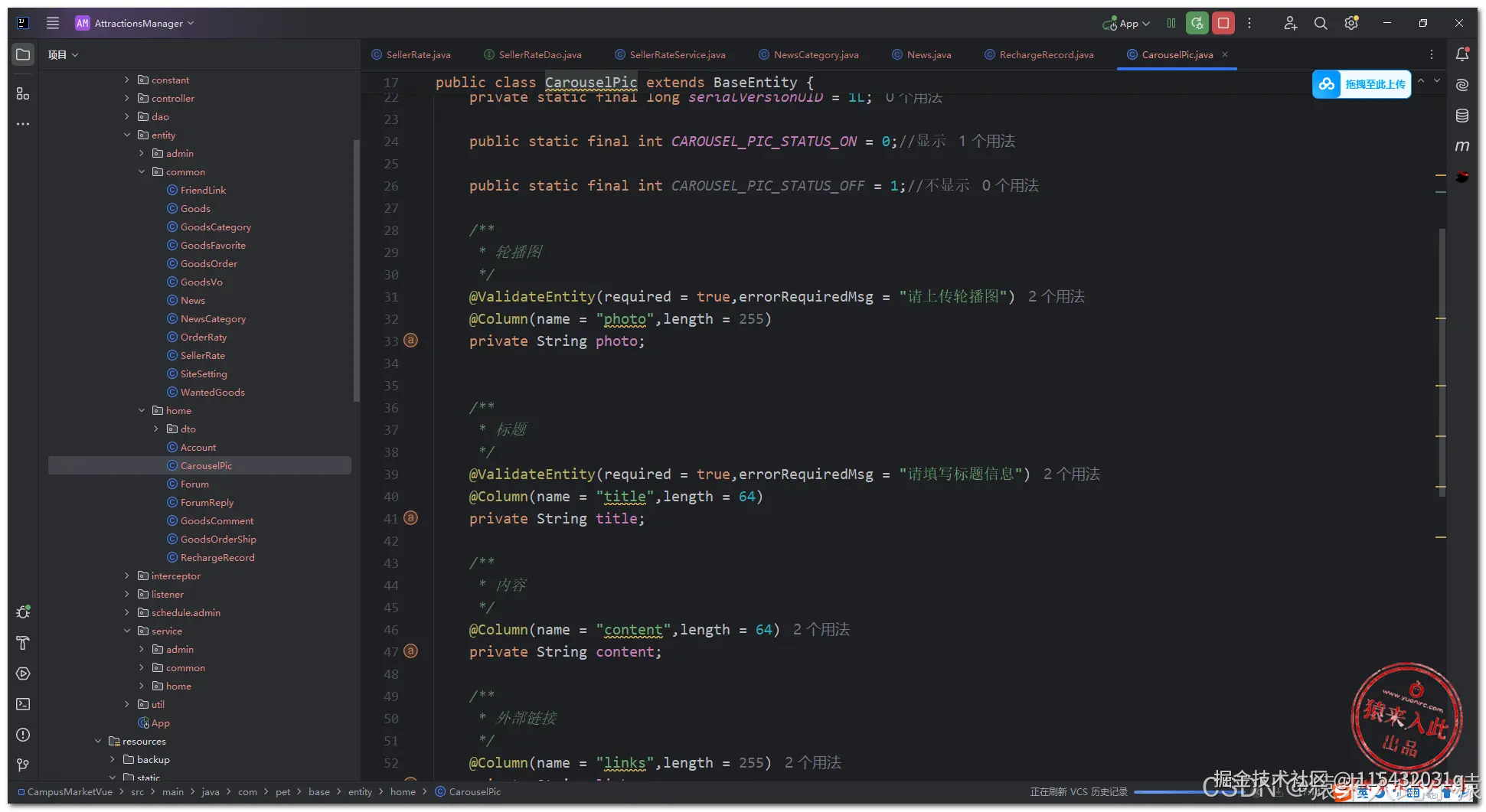Open the AttractionsManager project dropdown

(135, 23)
